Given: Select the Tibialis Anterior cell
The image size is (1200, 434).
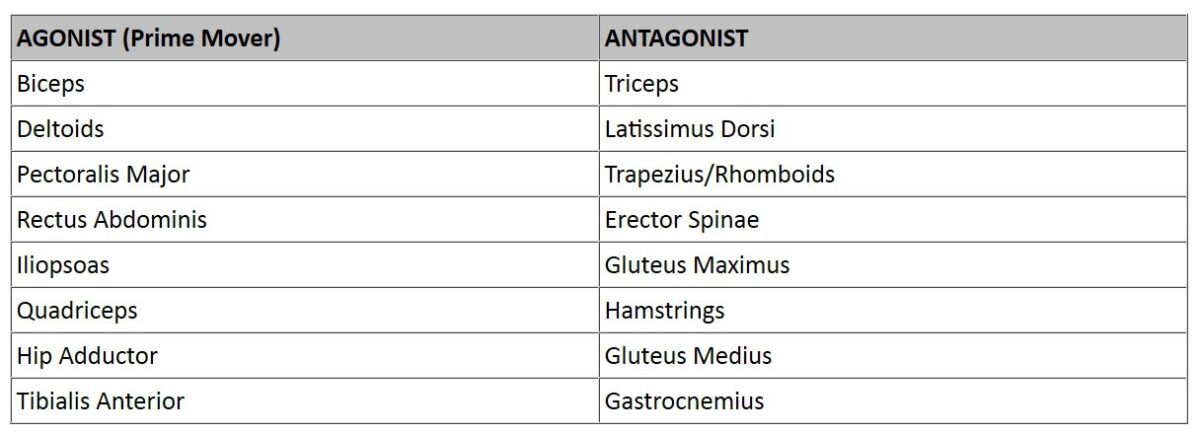Looking at the screenshot, I should click(x=101, y=401).
